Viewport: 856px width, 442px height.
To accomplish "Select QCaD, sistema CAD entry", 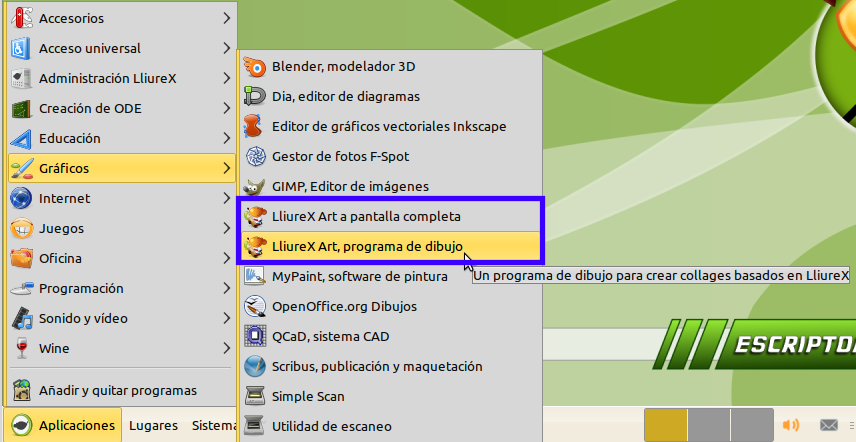I will 391,337.
